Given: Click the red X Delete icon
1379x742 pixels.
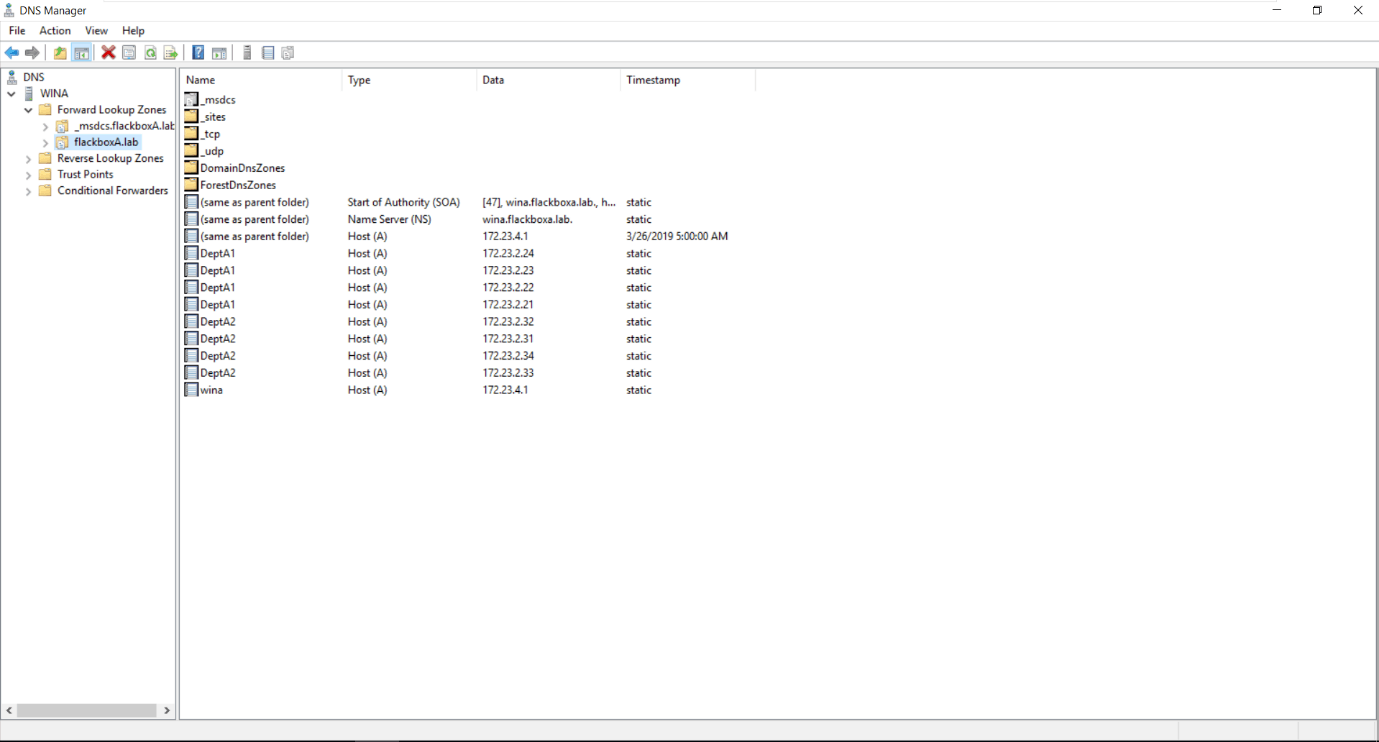Looking at the screenshot, I should coord(108,53).
